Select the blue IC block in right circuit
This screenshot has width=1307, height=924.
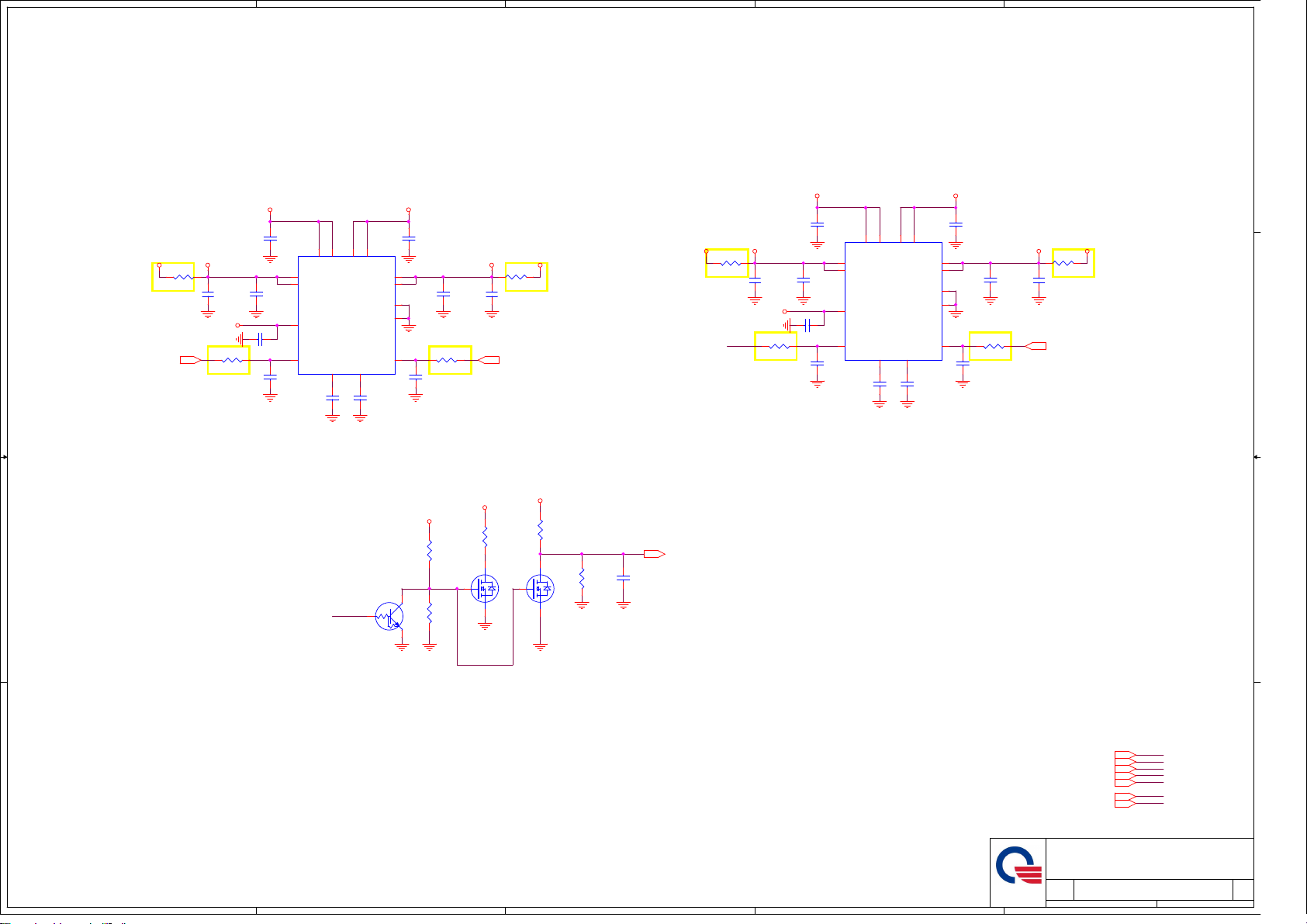[x=893, y=301]
